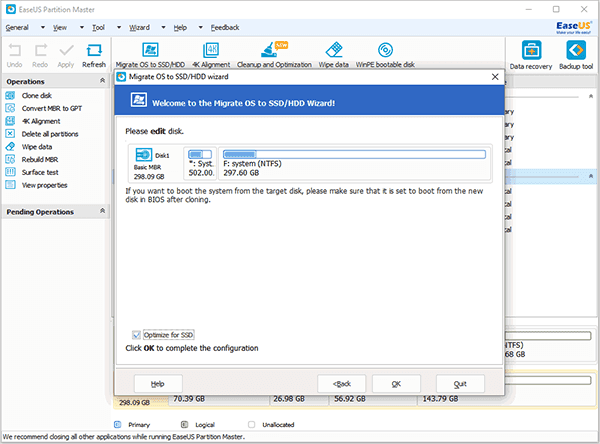Select F: system (NTFS) partition bar
The image size is (600, 444).
click(354, 155)
